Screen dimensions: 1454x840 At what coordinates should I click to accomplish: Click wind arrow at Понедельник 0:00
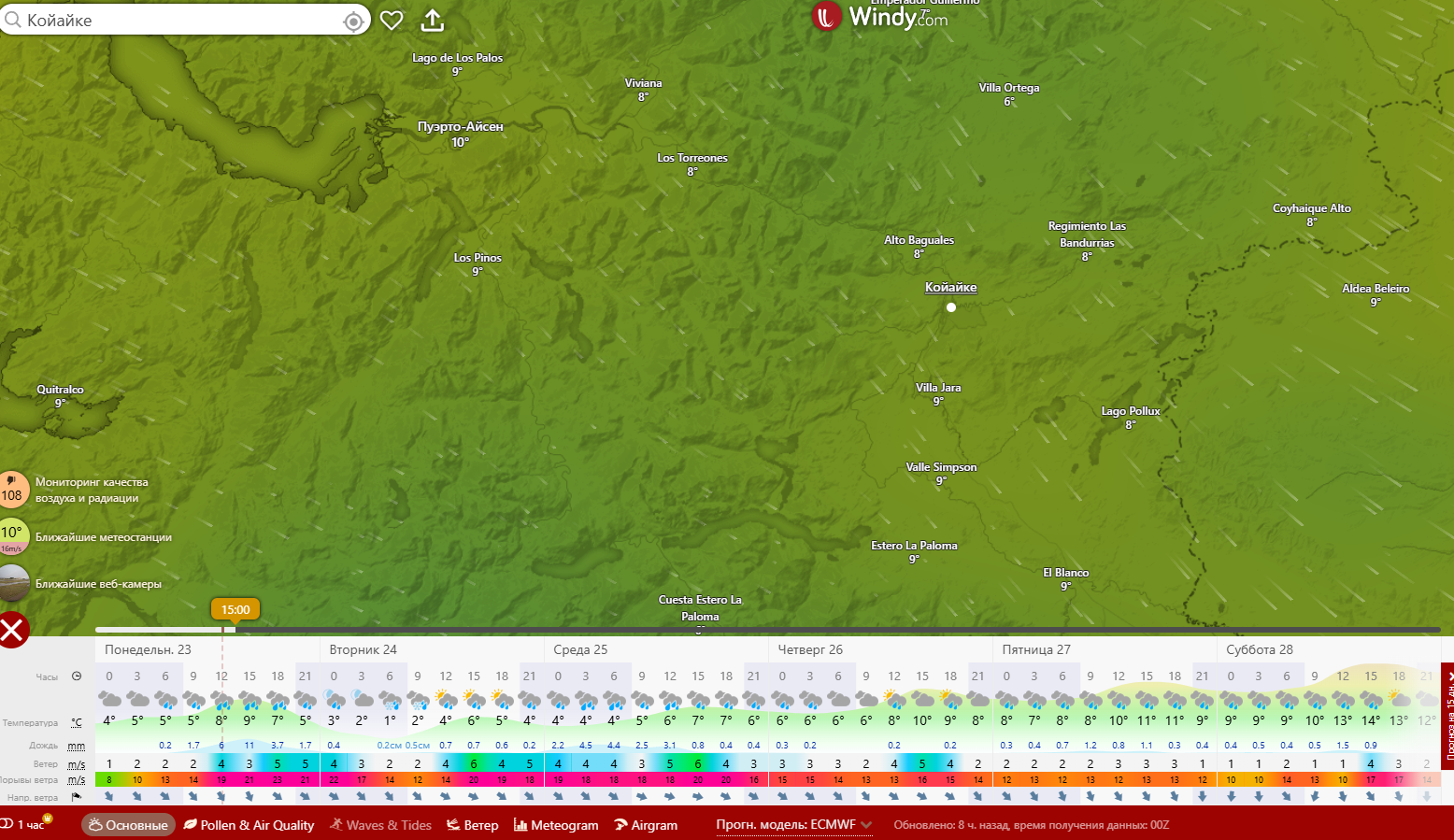[109, 797]
